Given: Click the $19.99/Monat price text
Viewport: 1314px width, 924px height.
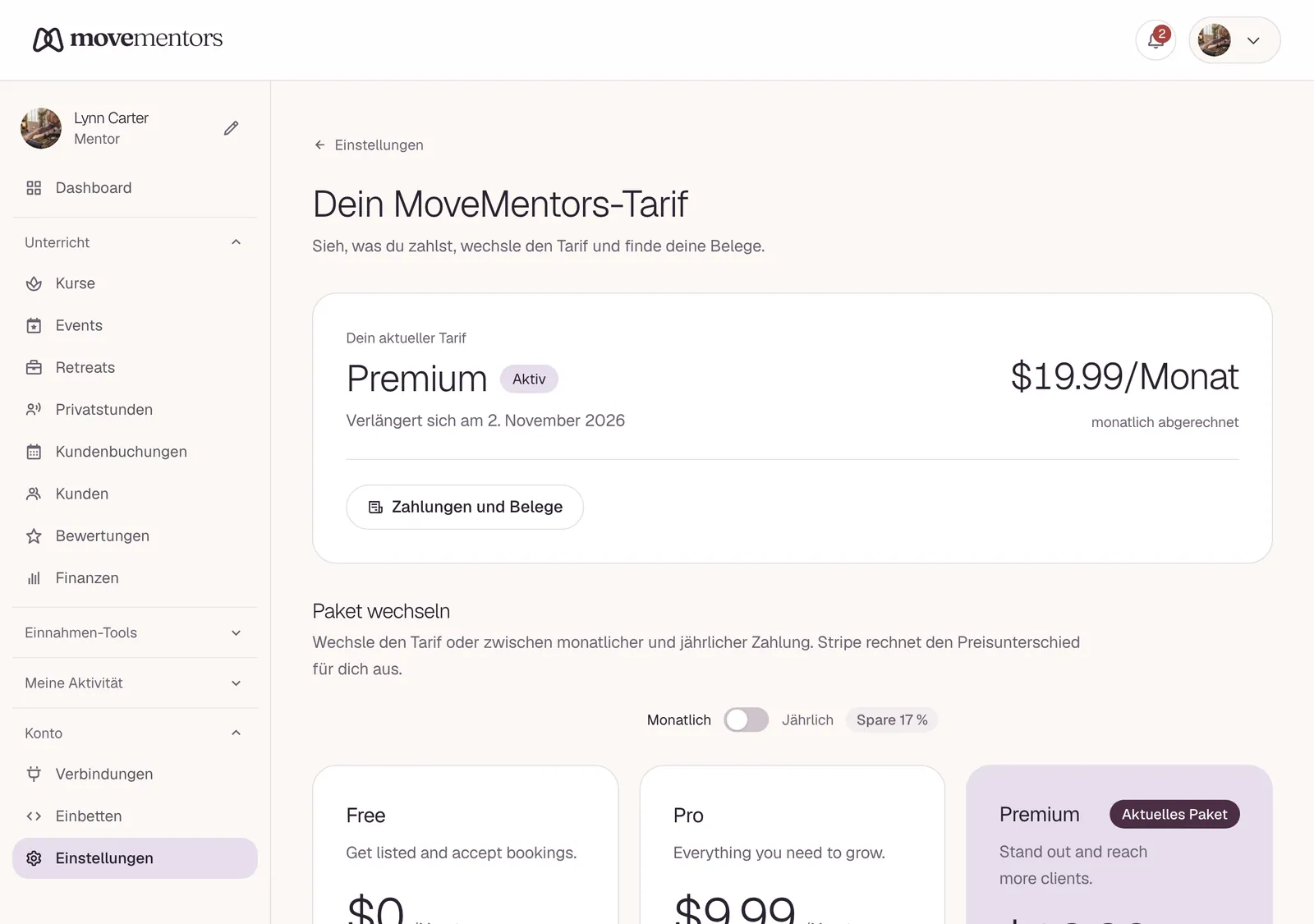Looking at the screenshot, I should [x=1124, y=377].
